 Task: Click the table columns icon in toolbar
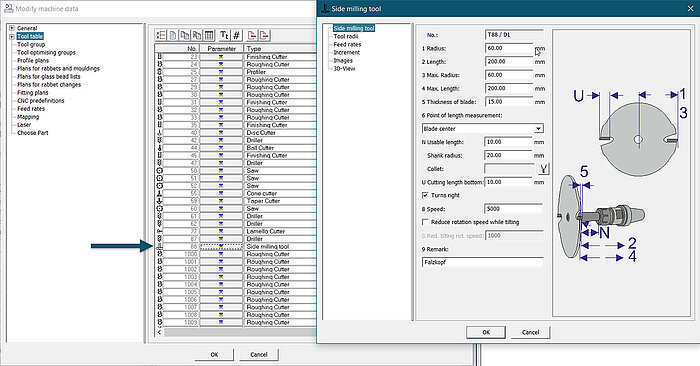pyautogui.click(x=209, y=35)
